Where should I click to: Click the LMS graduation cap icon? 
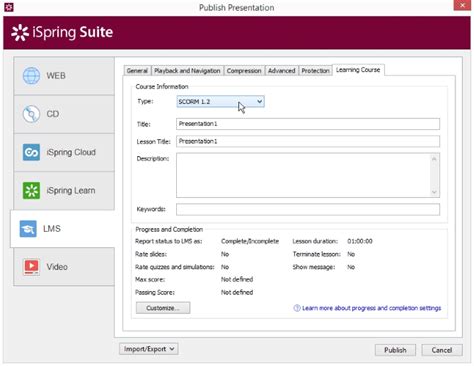tap(28, 229)
